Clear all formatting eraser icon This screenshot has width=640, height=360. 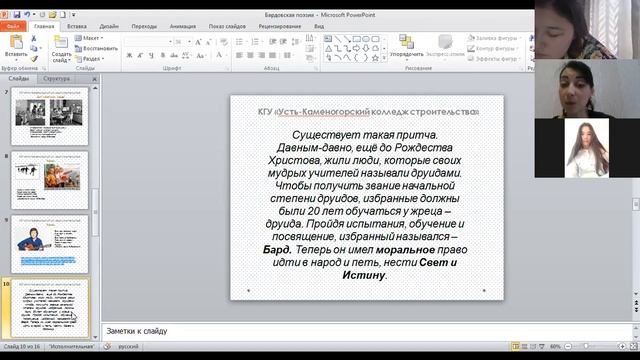(x=224, y=42)
